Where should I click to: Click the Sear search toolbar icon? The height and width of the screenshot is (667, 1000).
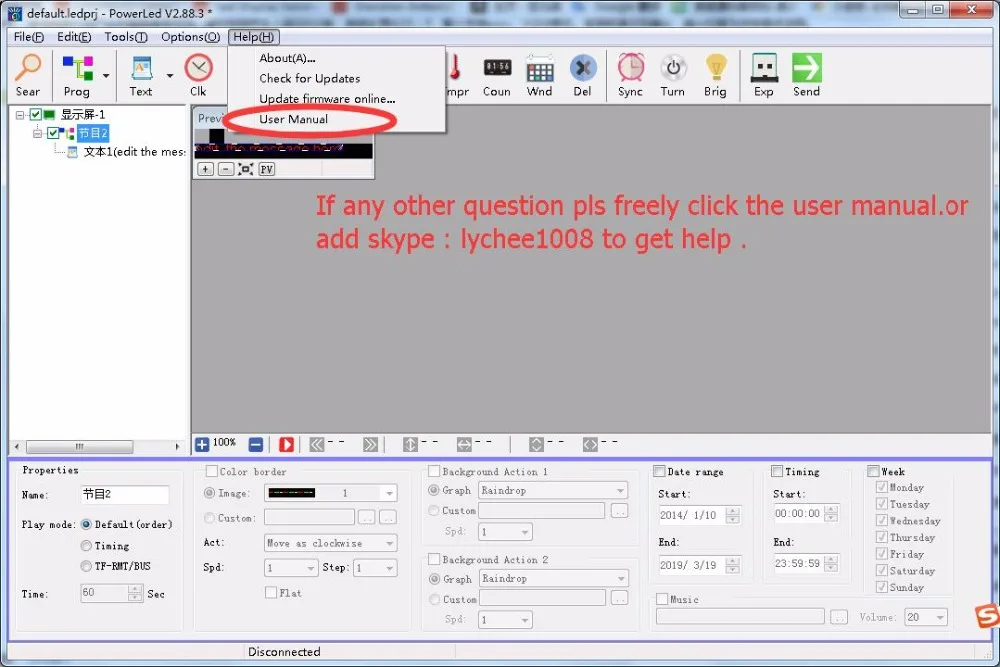[27, 75]
